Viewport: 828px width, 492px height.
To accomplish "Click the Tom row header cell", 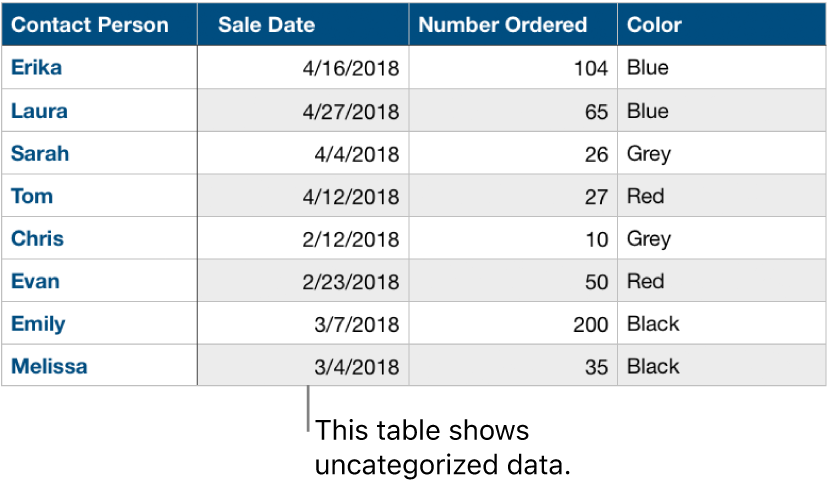I will [32, 196].
